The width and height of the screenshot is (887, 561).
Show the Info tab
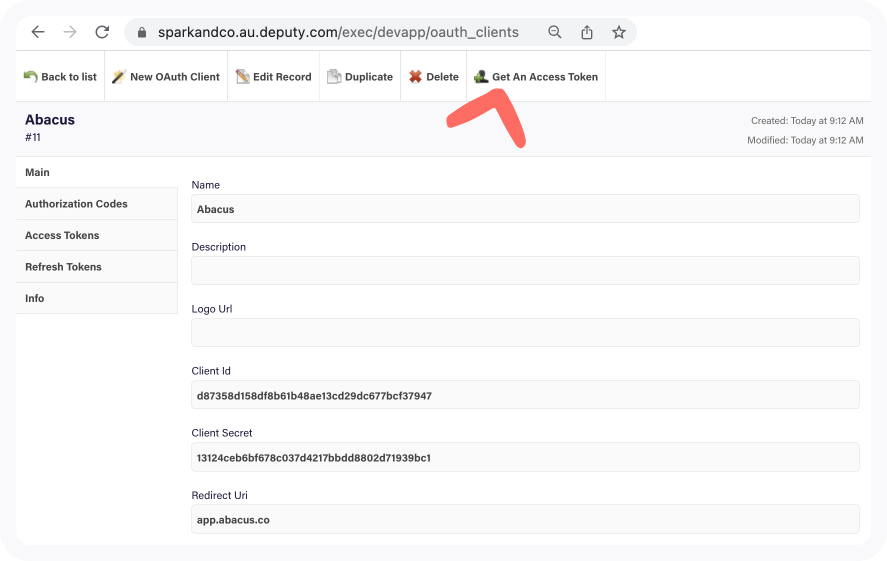point(97,298)
